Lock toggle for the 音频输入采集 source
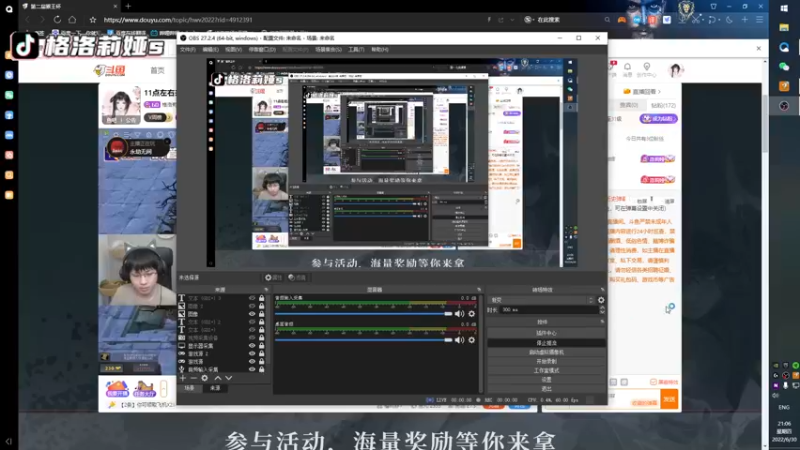This screenshot has width=800, height=450. [x=262, y=369]
